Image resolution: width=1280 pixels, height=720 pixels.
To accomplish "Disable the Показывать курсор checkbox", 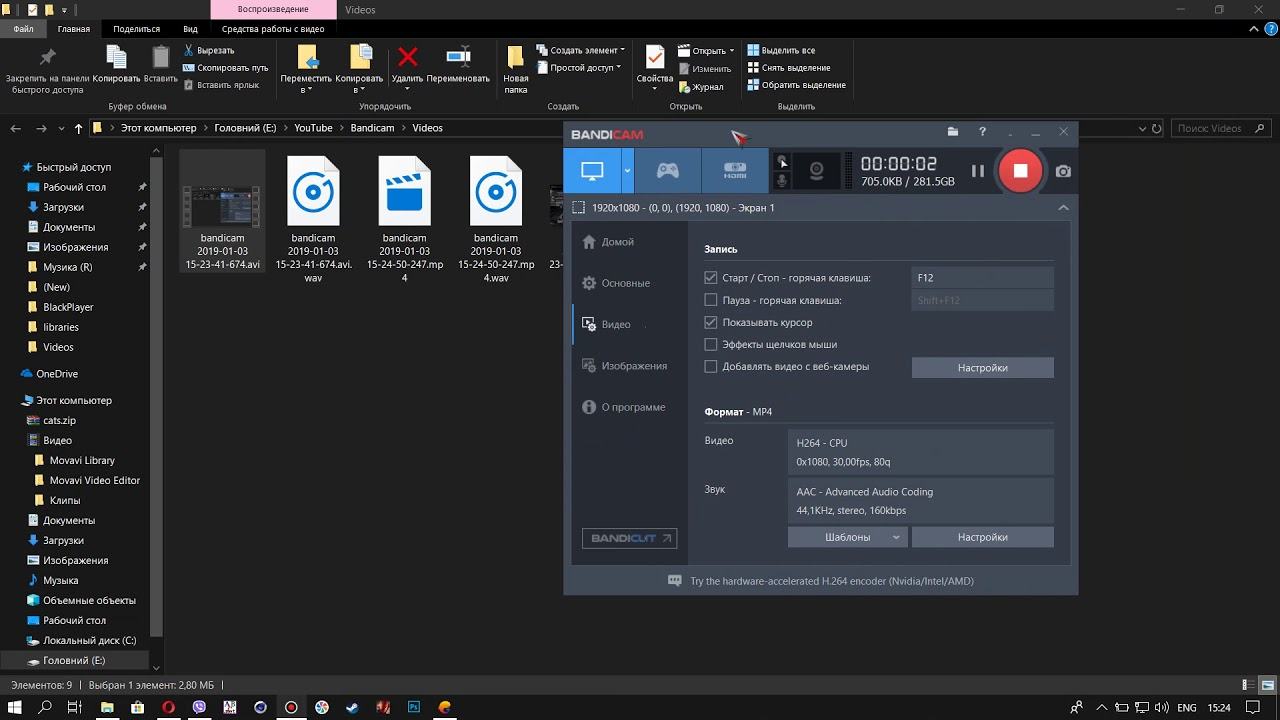I will pyautogui.click(x=710, y=322).
